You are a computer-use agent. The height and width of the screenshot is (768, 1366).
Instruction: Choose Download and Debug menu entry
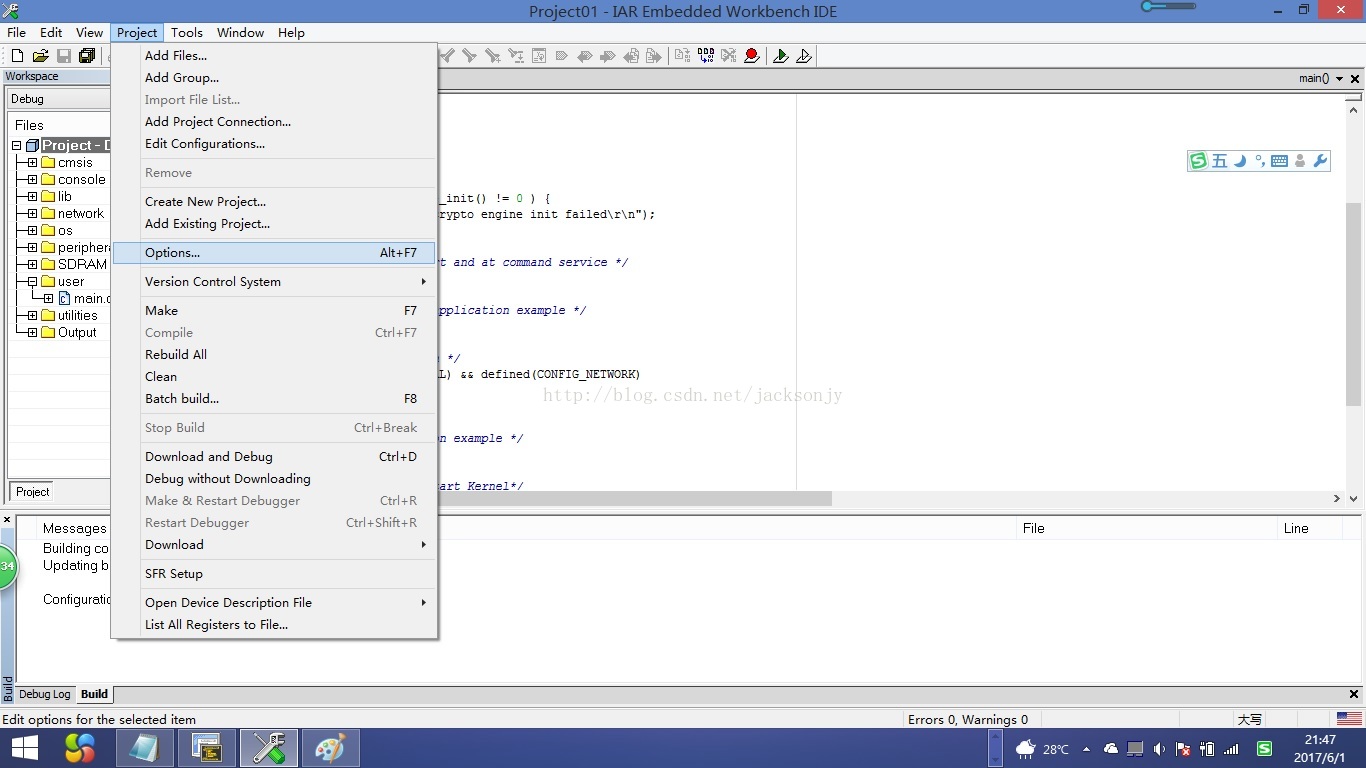pyautogui.click(x=274, y=457)
